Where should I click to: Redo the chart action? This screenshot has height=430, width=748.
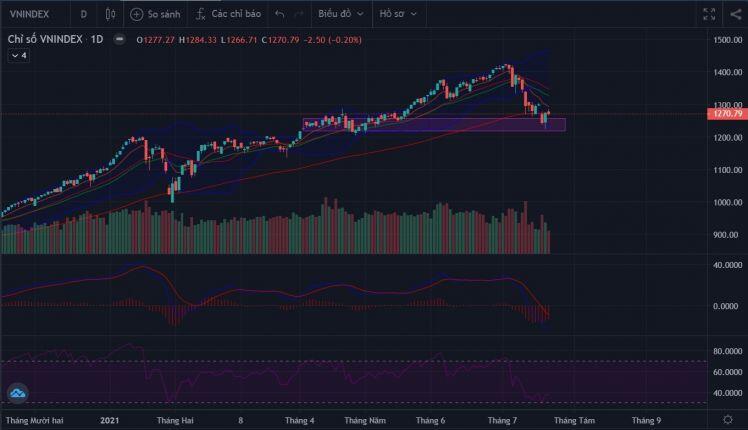click(299, 14)
